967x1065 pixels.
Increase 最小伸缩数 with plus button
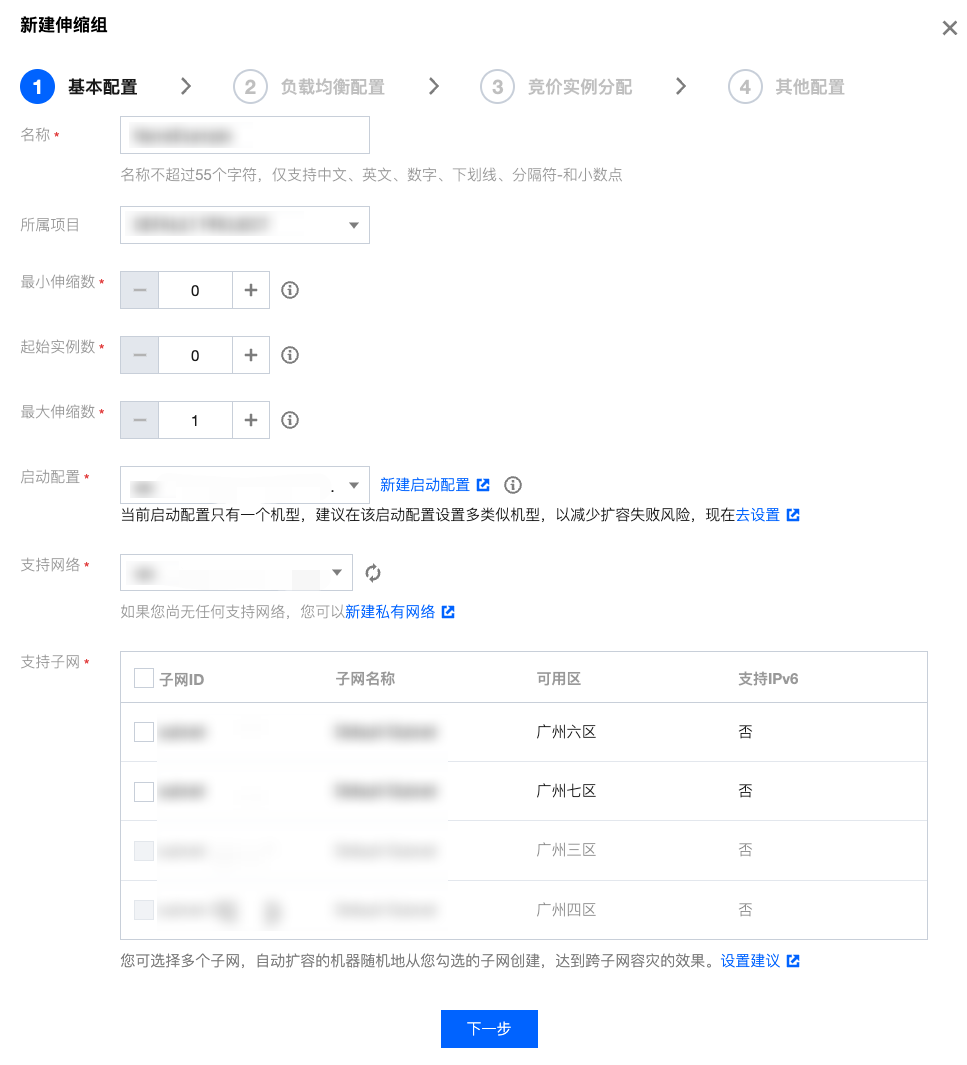click(x=251, y=290)
